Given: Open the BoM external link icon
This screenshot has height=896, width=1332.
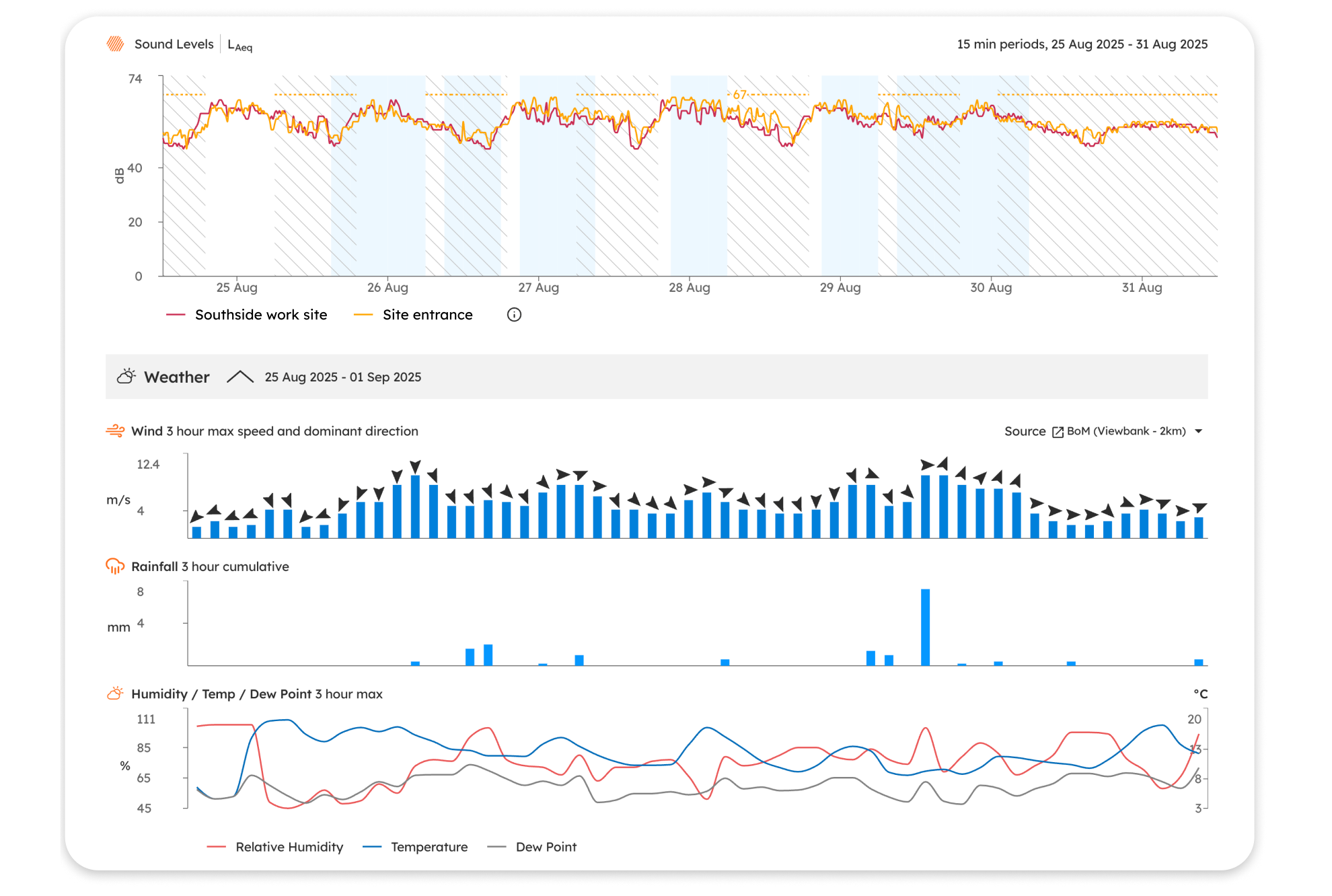Looking at the screenshot, I should click(1058, 432).
